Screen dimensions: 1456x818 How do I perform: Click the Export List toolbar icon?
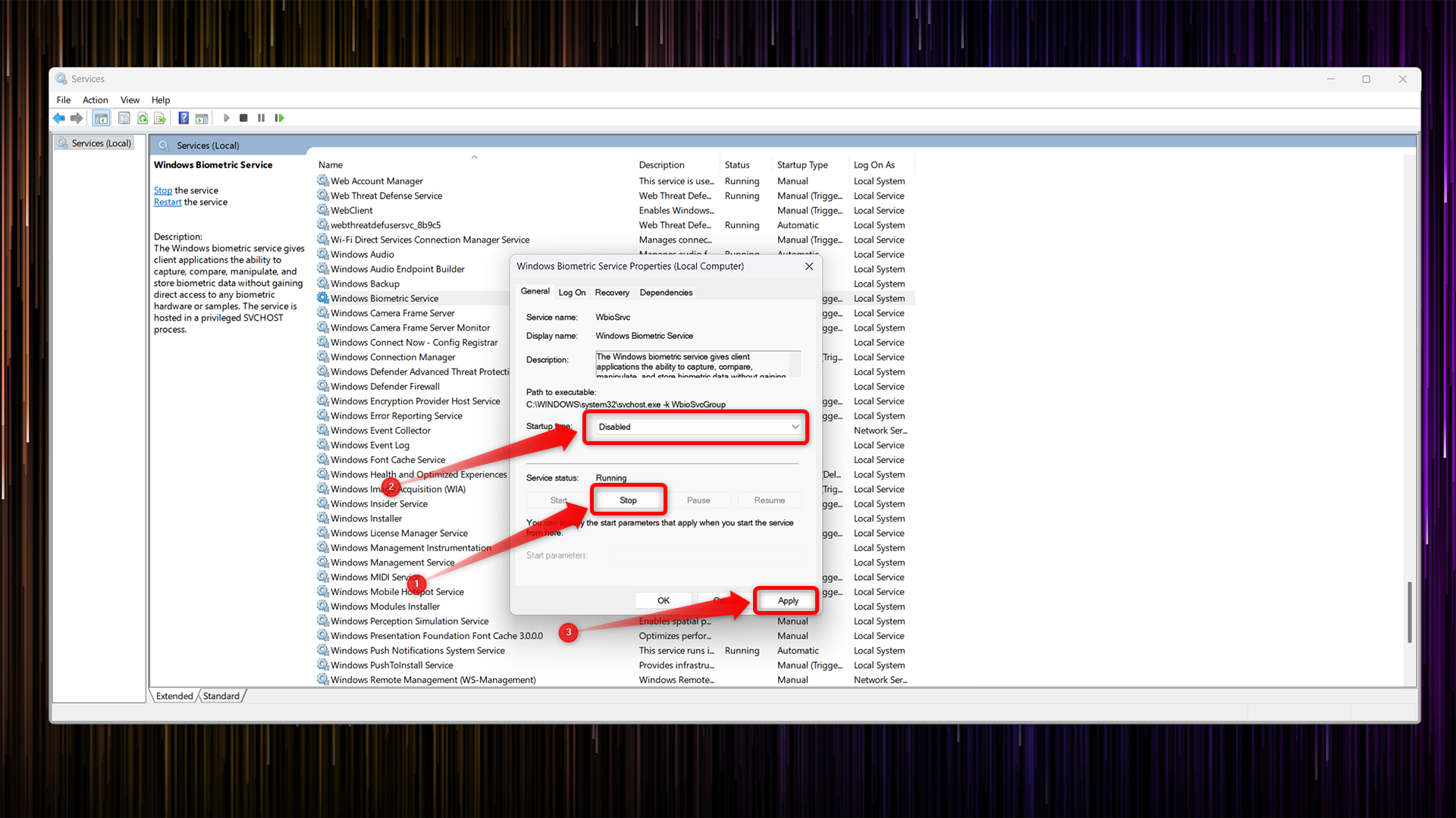pos(160,118)
